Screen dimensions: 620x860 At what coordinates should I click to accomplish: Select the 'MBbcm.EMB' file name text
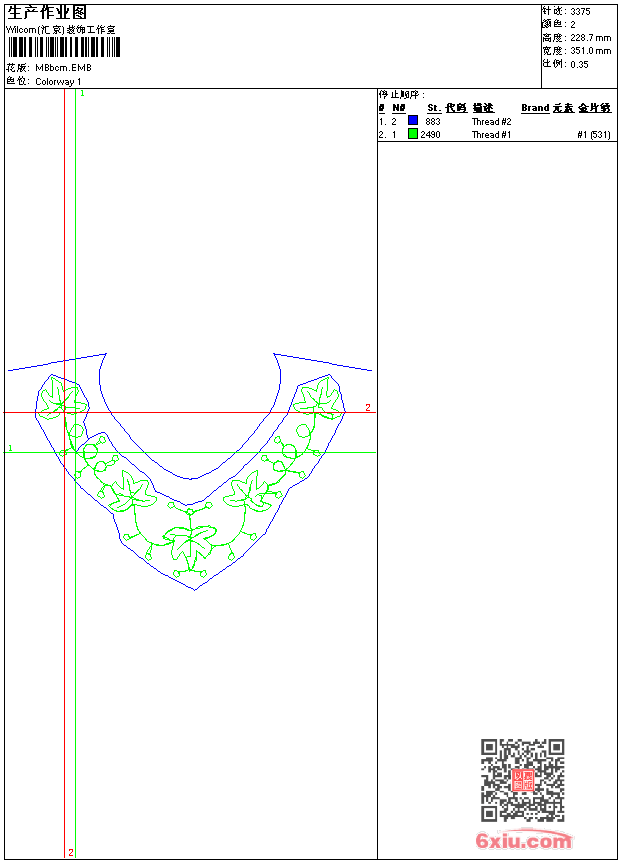coord(64,68)
